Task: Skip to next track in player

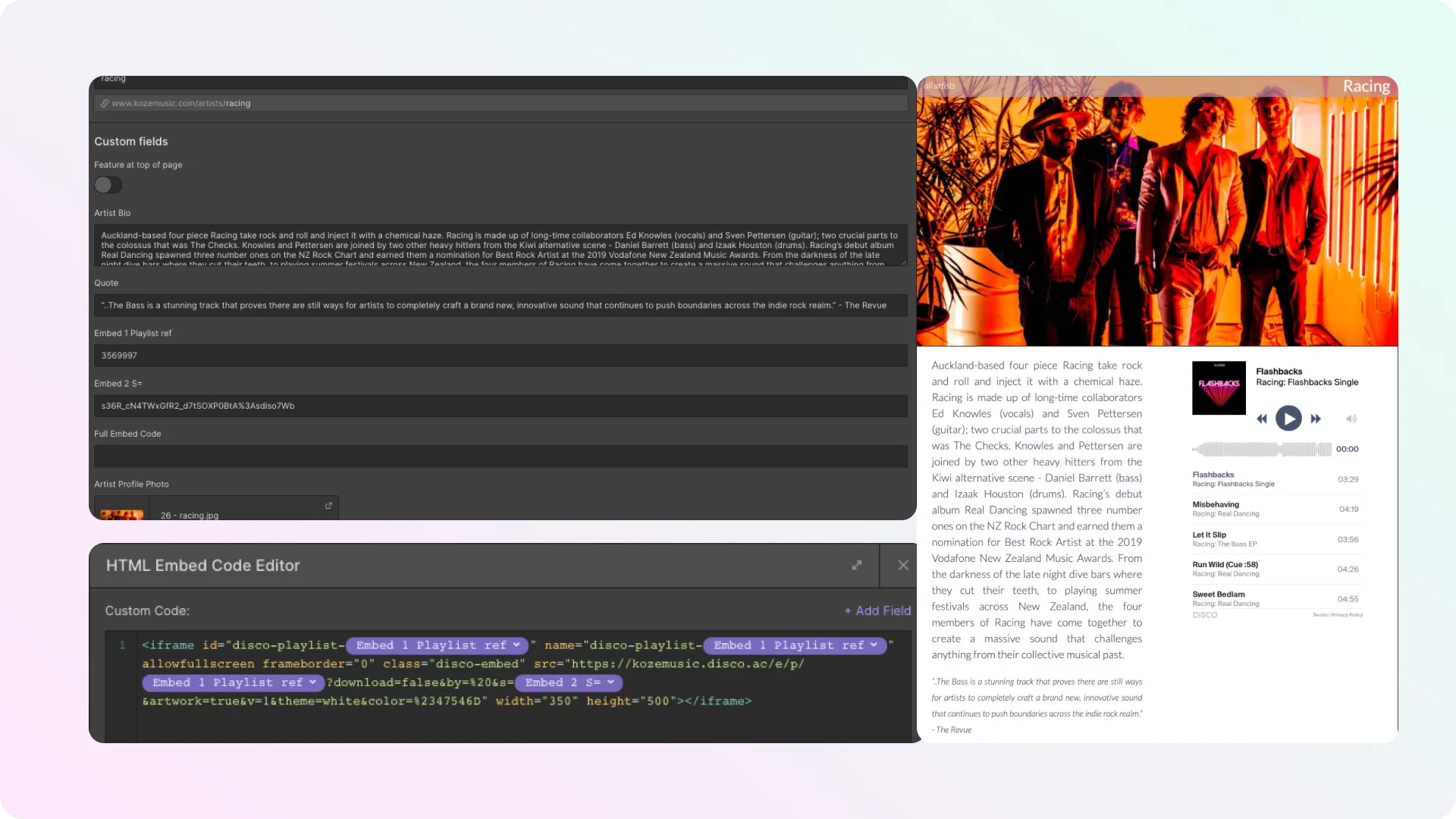Action: coord(1316,419)
